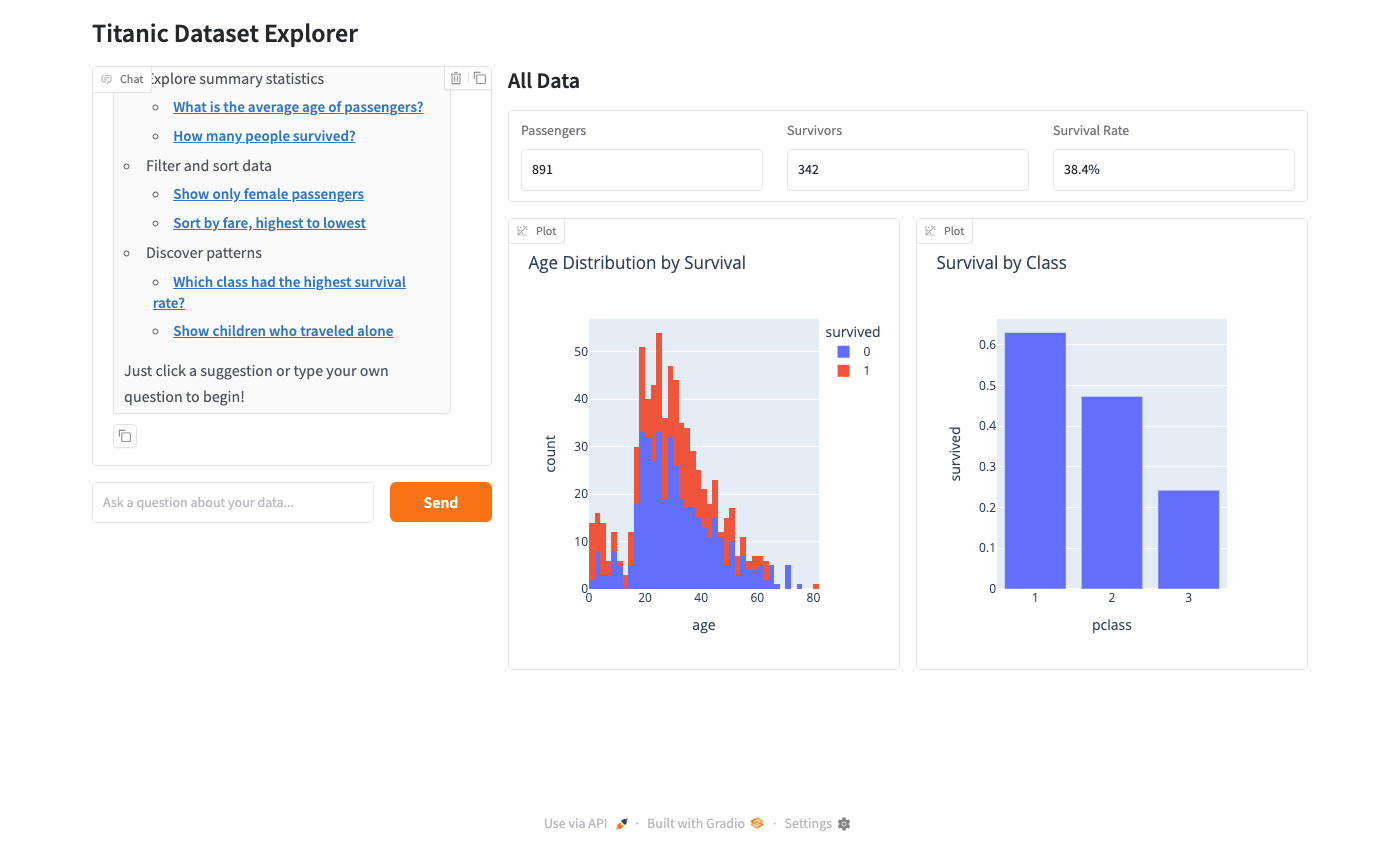
Task: Focus the "Ask a question about your data" field
Action: pos(233,502)
